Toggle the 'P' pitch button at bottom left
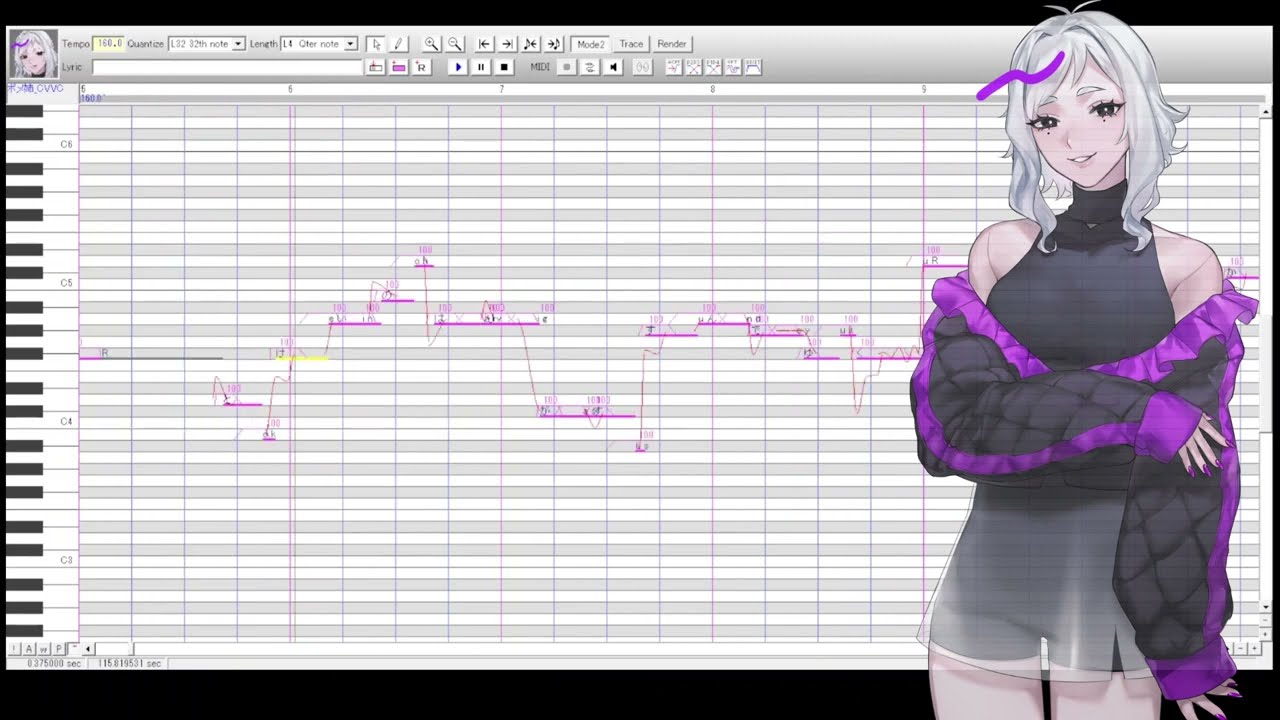The width and height of the screenshot is (1280, 720). pyautogui.click(x=59, y=649)
